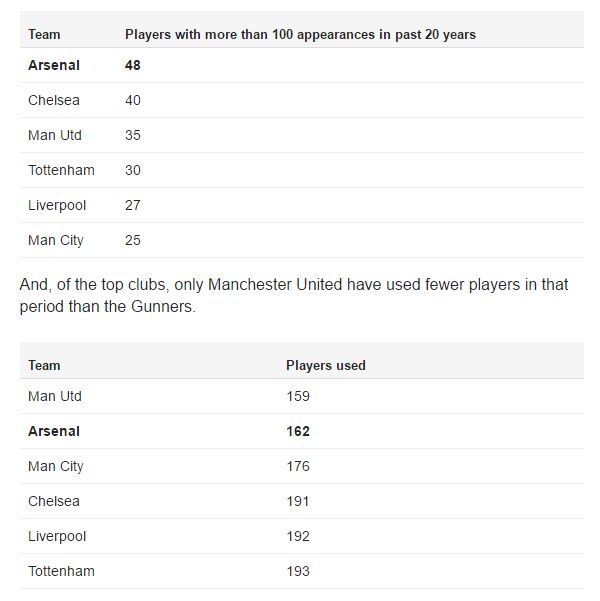Select the Chelsea cell in first table
This screenshot has height=601, width=600.
point(54,100)
